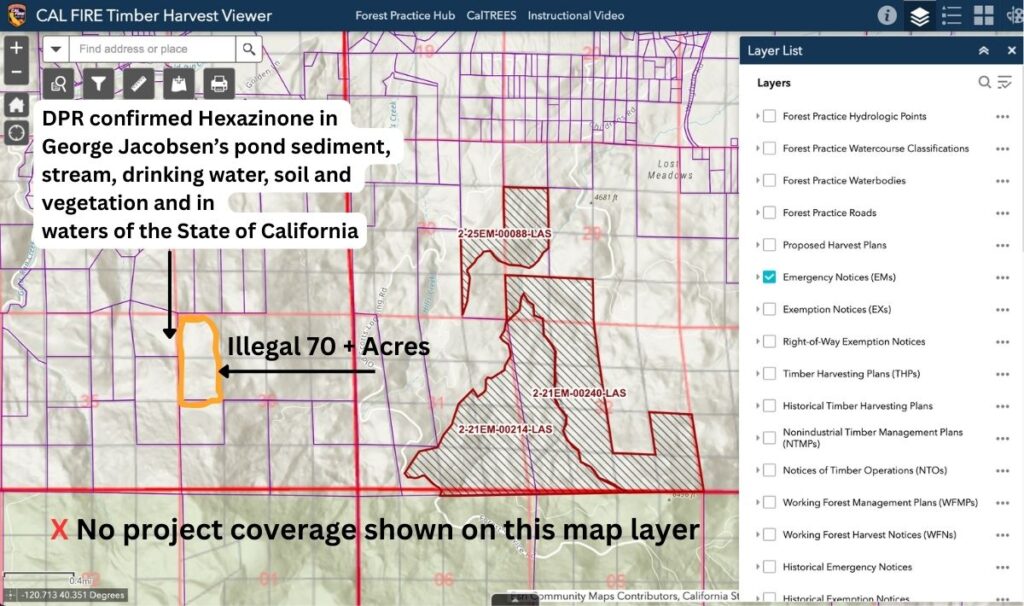Screen dimensions: 1024x606
Task: Open options for Forest Practice Roads layer
Action: (1002, 214)
